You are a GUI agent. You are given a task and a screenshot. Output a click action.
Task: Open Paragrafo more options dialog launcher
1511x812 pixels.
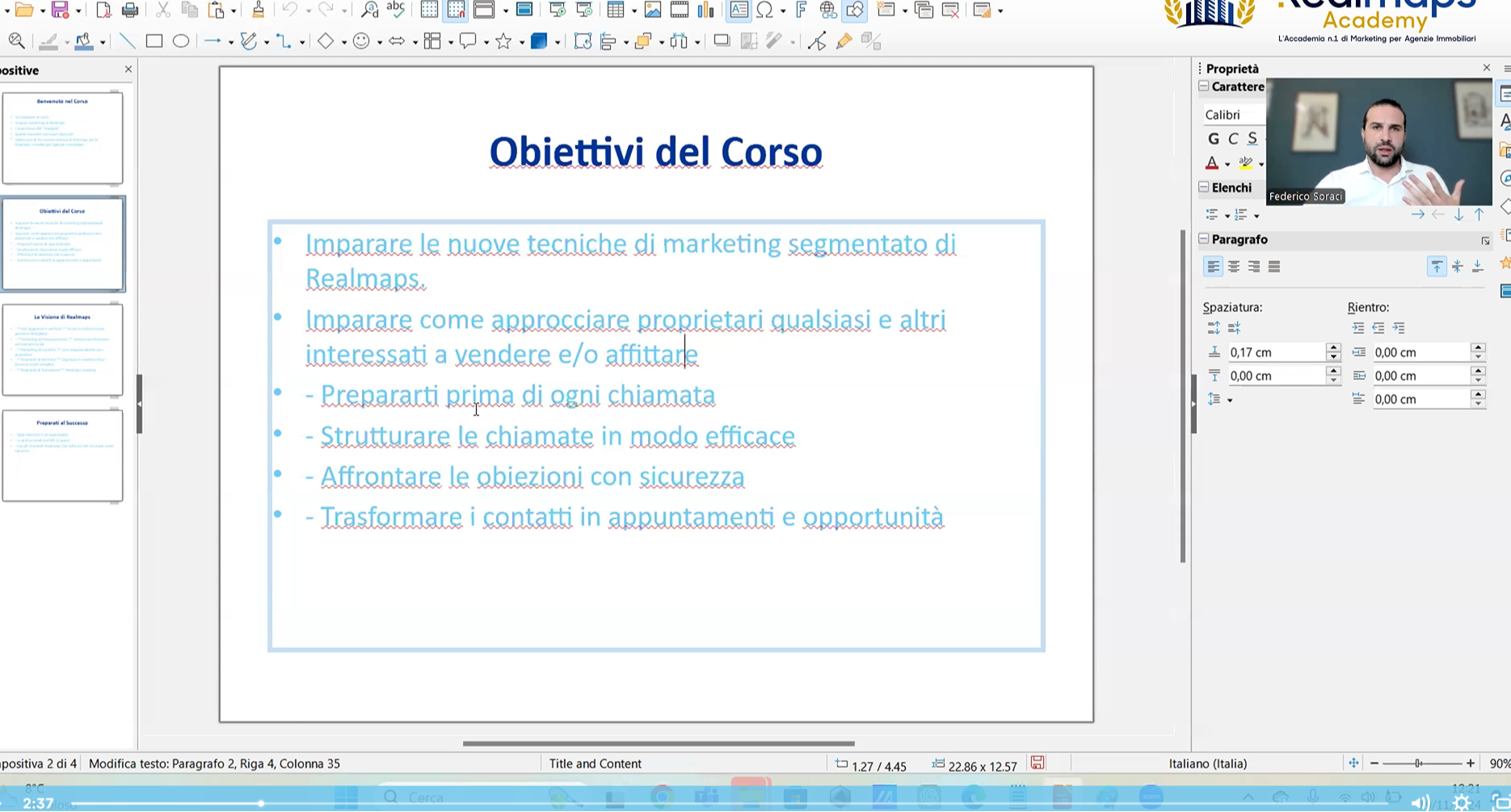(1485, 241)
